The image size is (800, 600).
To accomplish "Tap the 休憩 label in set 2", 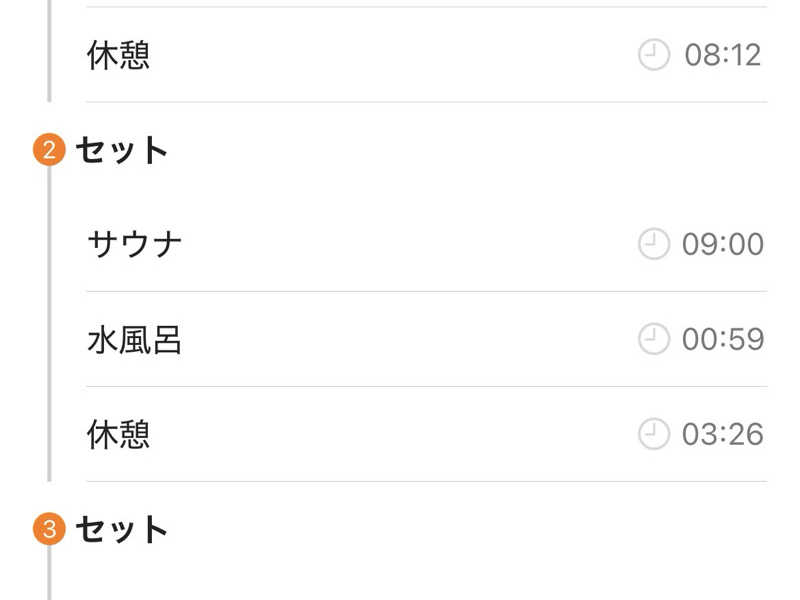I will coord(119,434).
